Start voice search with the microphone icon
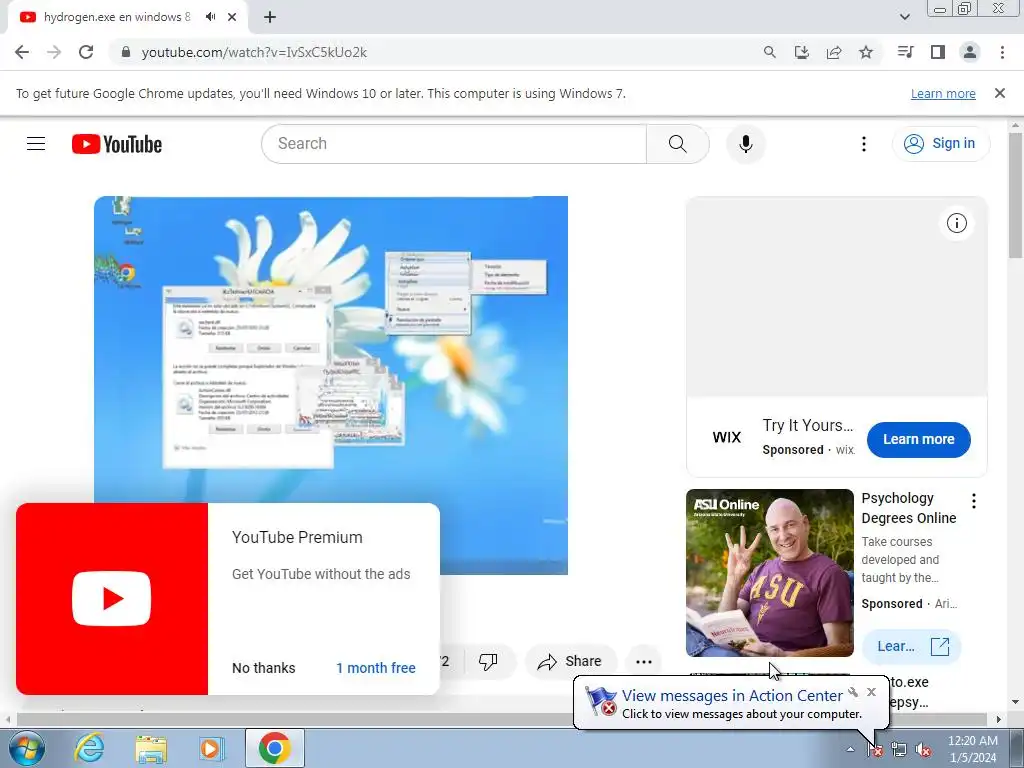Viewport: 1024px width, 768px height. (746, 144)
